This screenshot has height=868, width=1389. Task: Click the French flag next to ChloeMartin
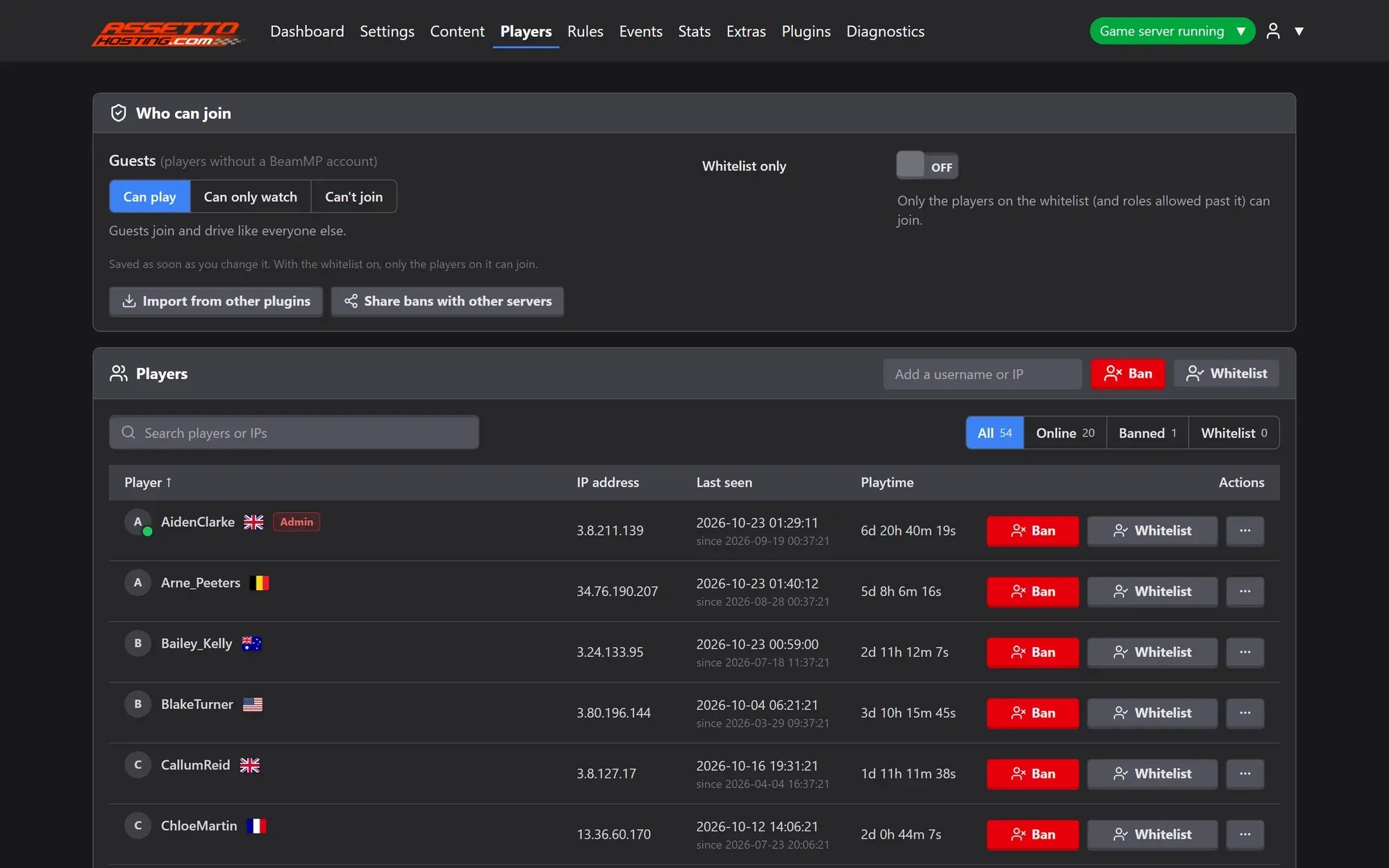pos(257,826)
